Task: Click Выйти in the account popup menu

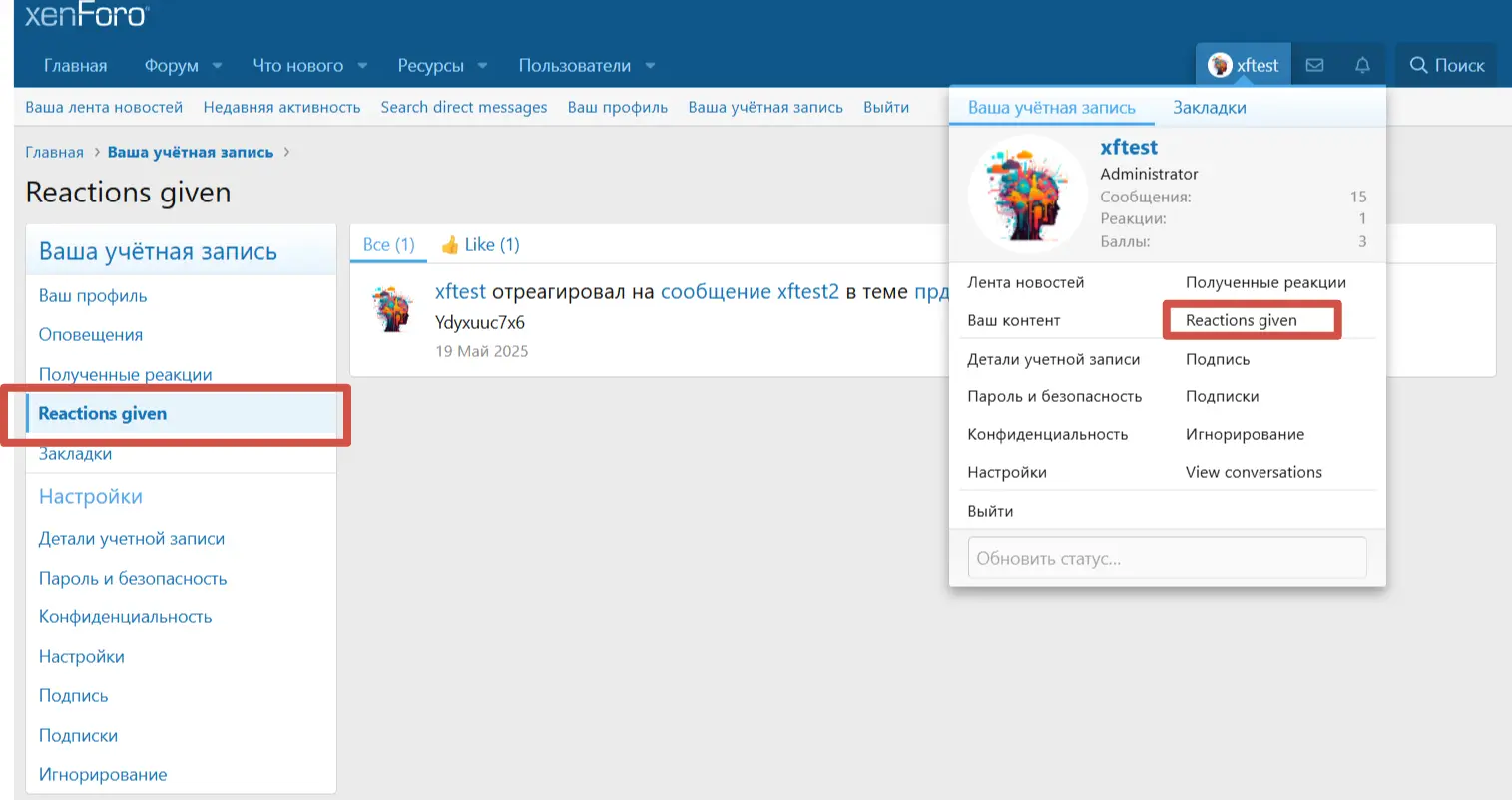Action: click(x=990, y=511)
